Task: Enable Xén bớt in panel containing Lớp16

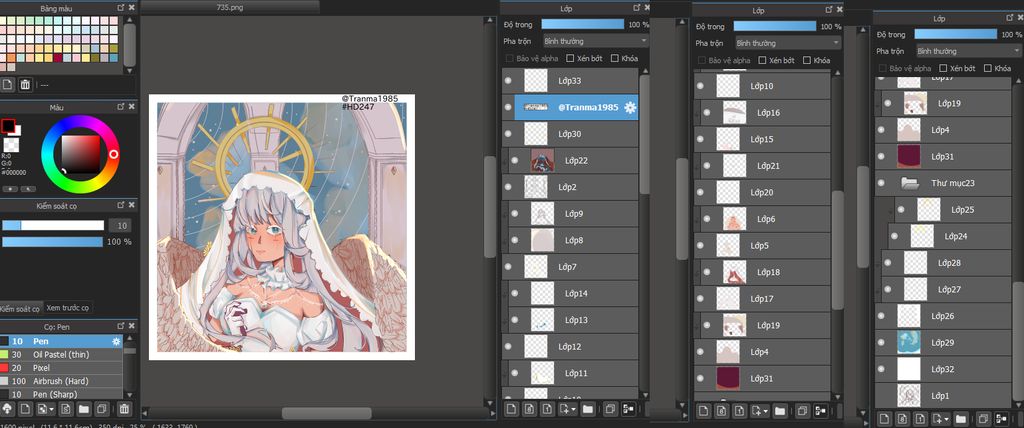Action: 762,60
